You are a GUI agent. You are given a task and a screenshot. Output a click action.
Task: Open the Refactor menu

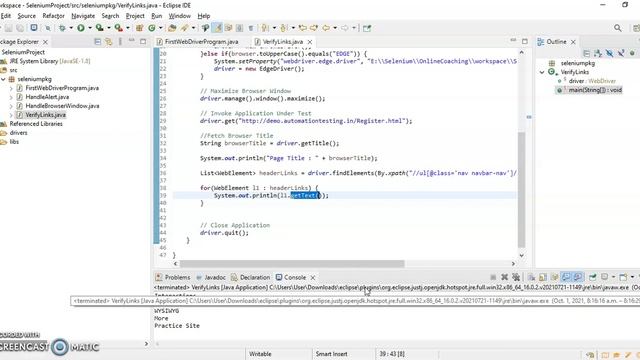click(53, 16)
